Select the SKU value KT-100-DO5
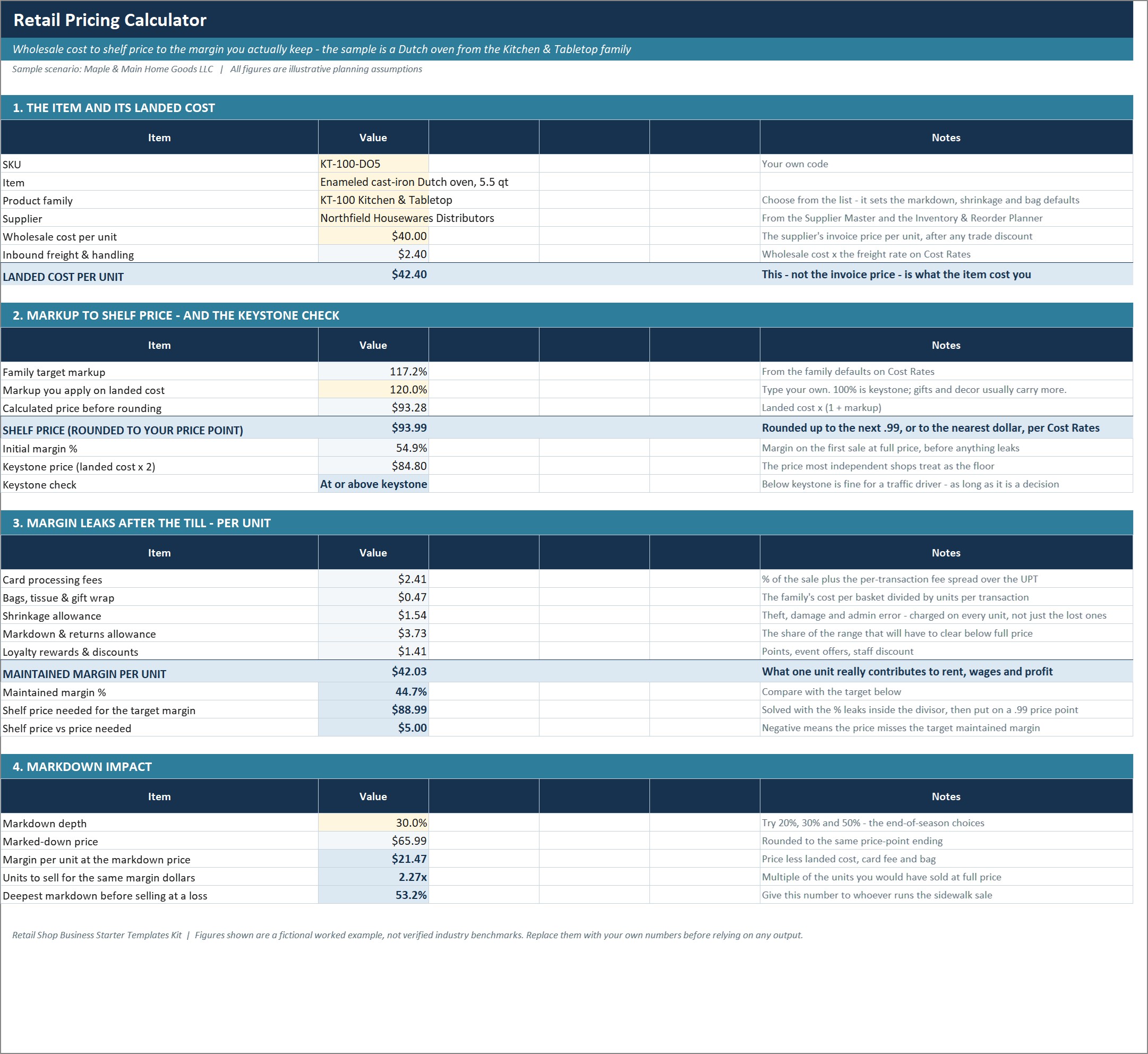This screenshot has width=1148, height=1054. coord(373,164)
